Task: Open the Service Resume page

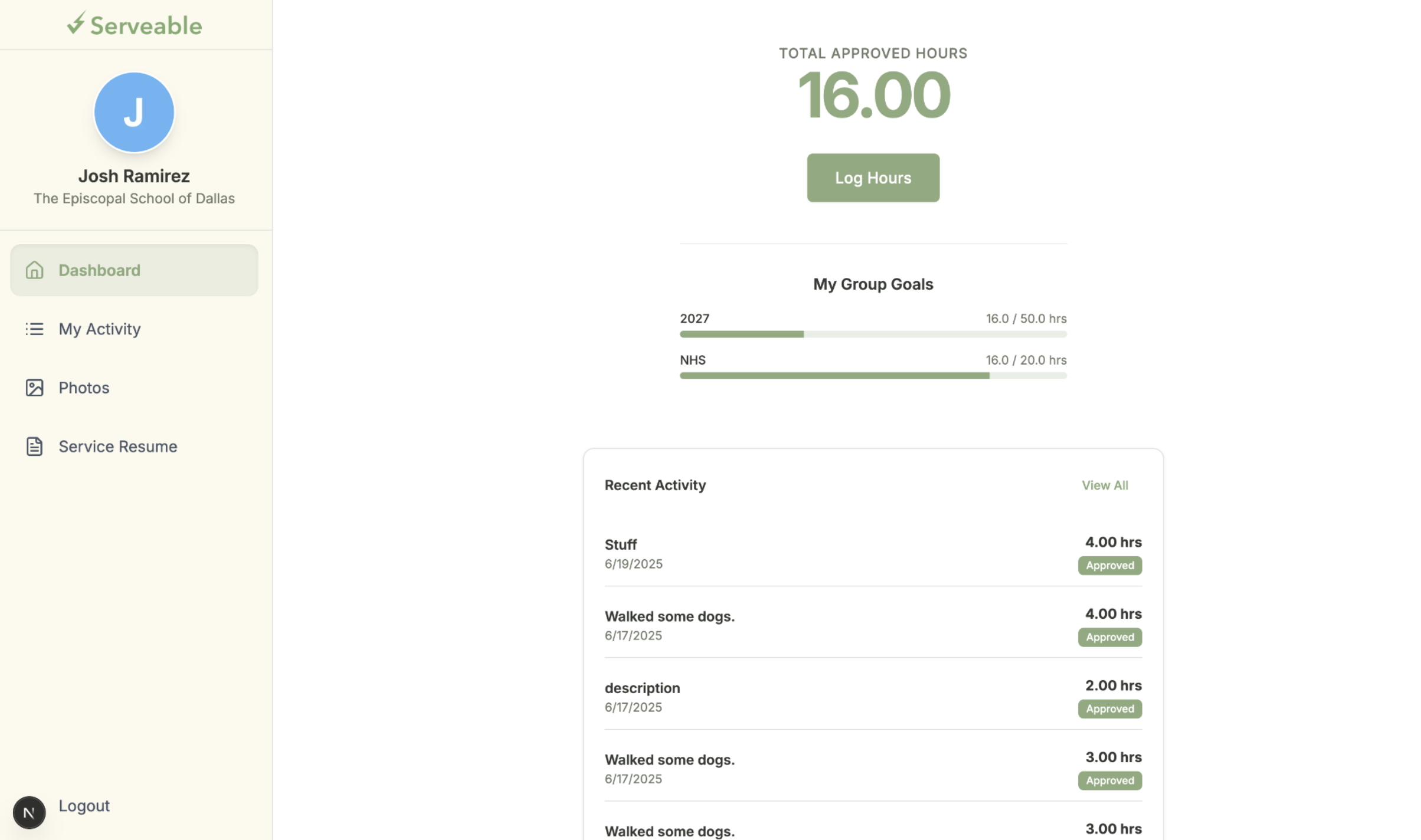Action: coord(134,447)
